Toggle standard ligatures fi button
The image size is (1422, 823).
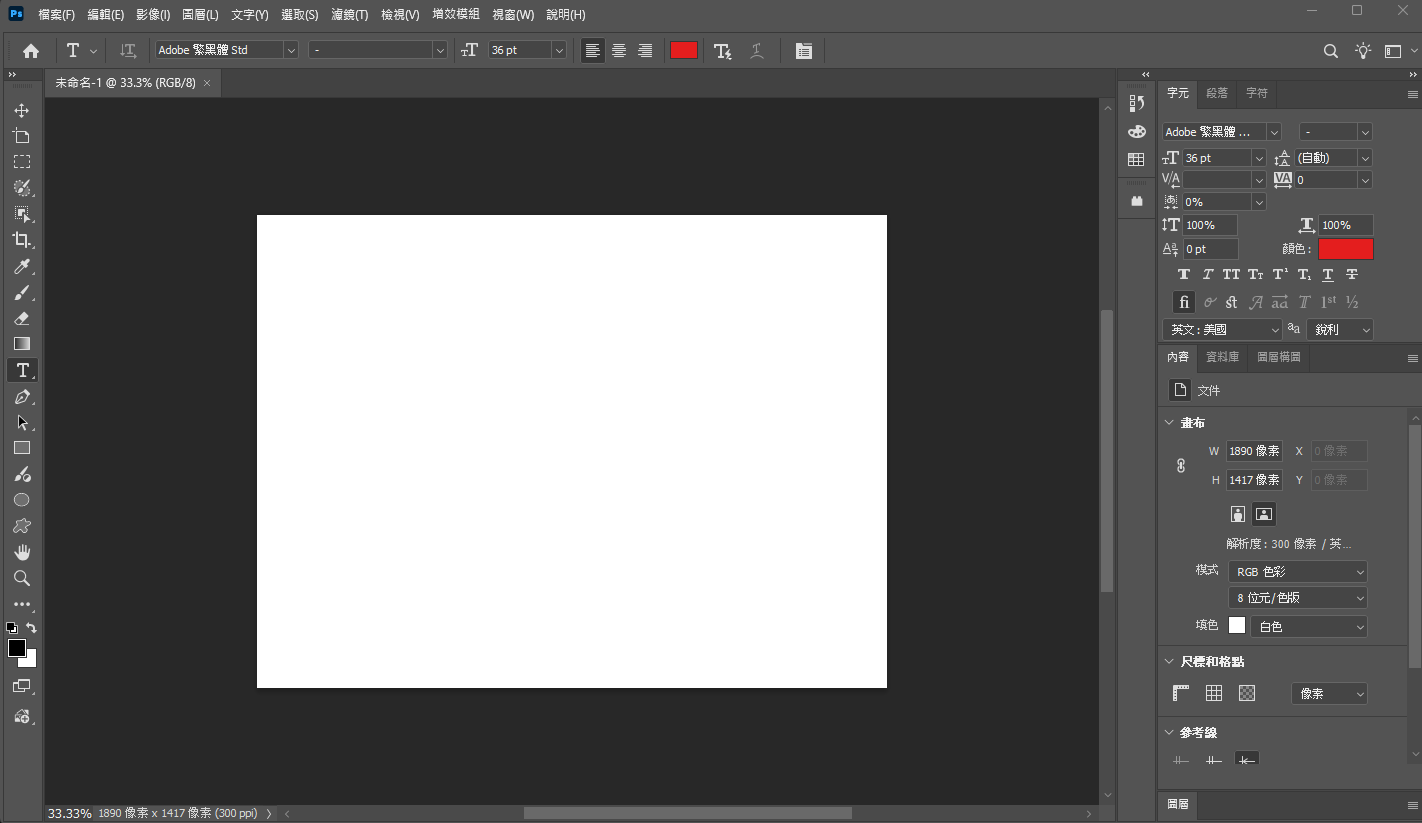[x=1184, y=302]
